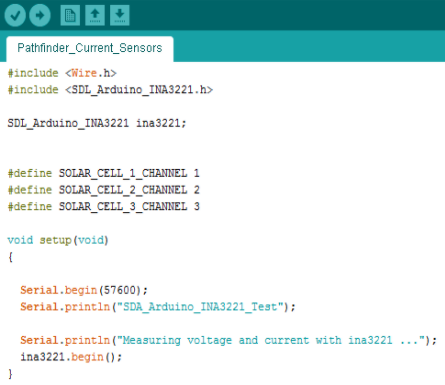Select the Pathfinder_Current_Sensors tab
Viewport: 445px width, 385px height.
[90, 49]
